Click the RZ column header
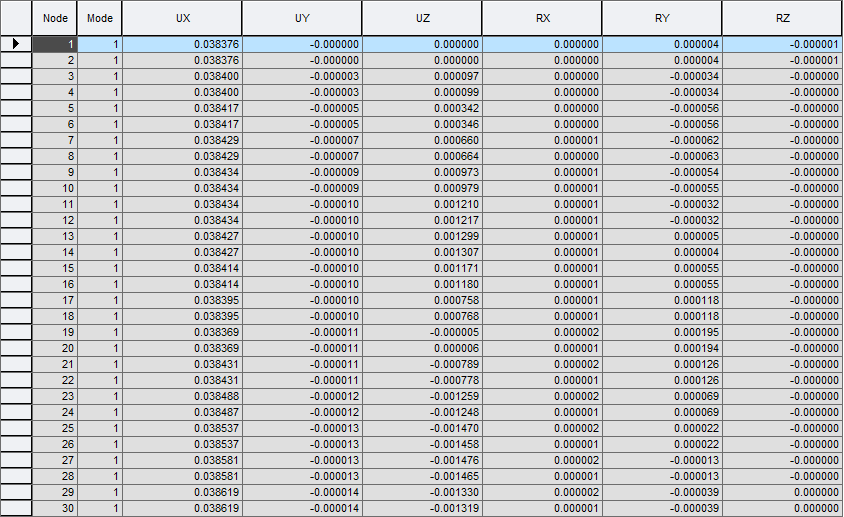Viewport: 844px width, 517px height. pos(783,18)
